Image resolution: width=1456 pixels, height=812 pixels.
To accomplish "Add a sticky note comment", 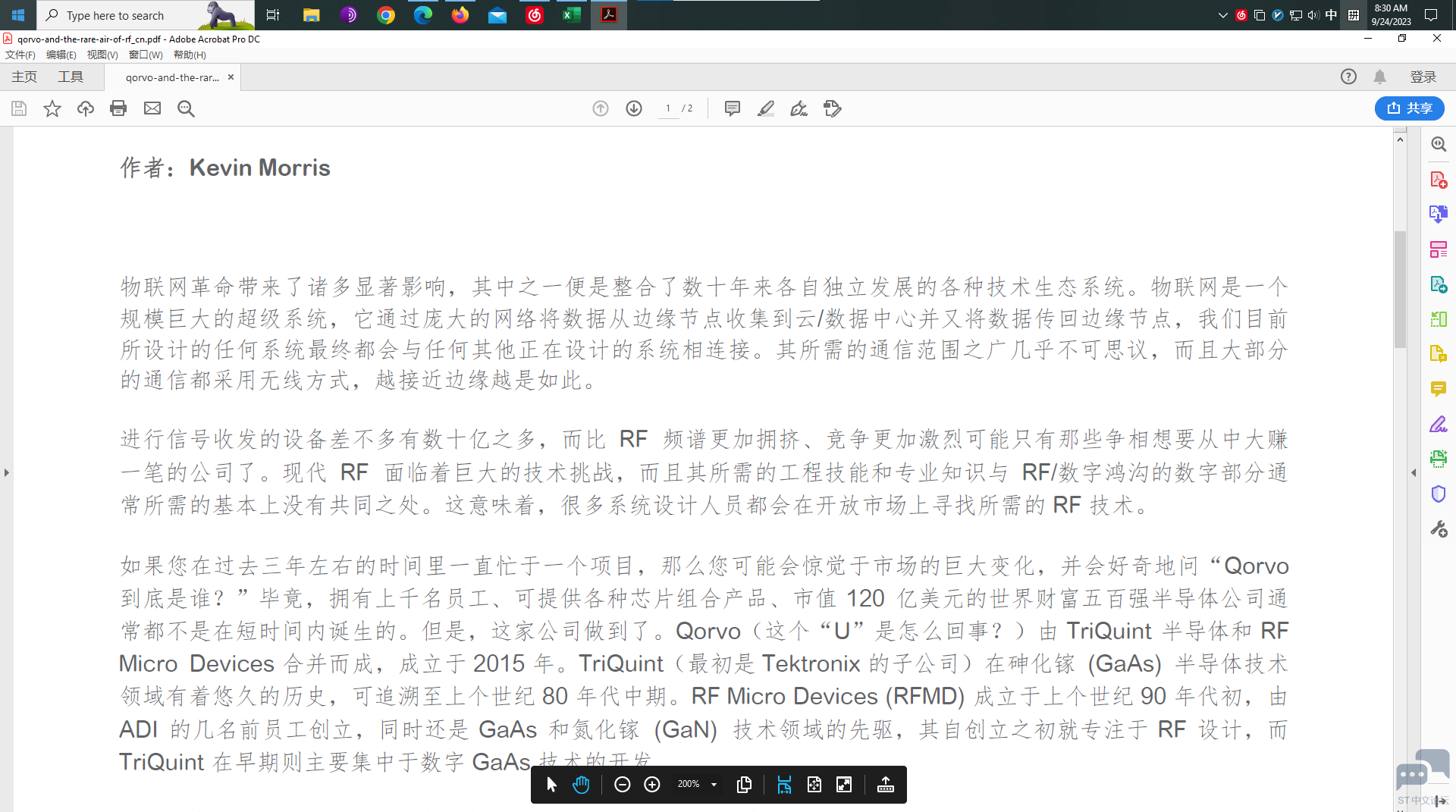I will pyautogui.click(x=733, y=108).
